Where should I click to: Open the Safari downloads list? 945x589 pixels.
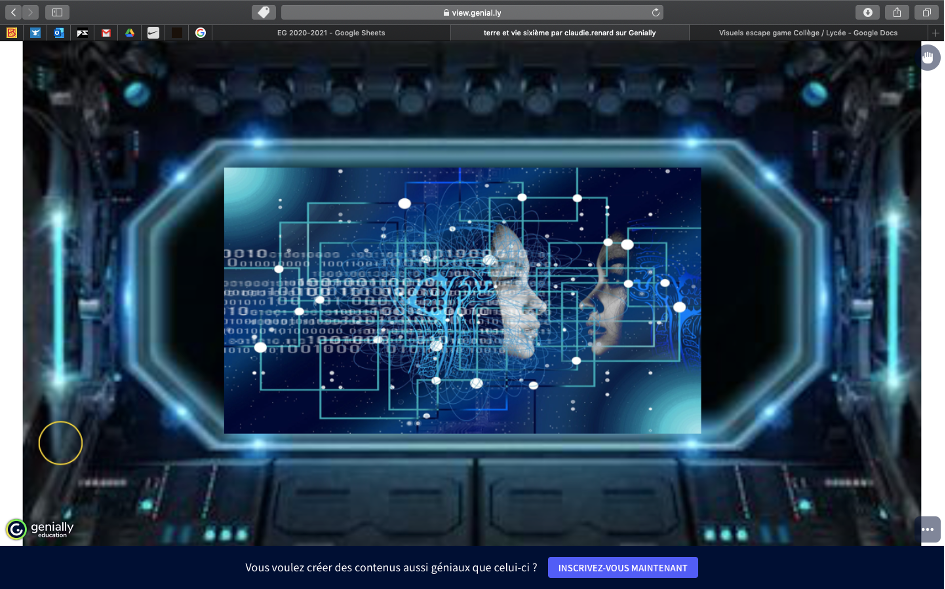pyautogui.click(x=867, y=12)
